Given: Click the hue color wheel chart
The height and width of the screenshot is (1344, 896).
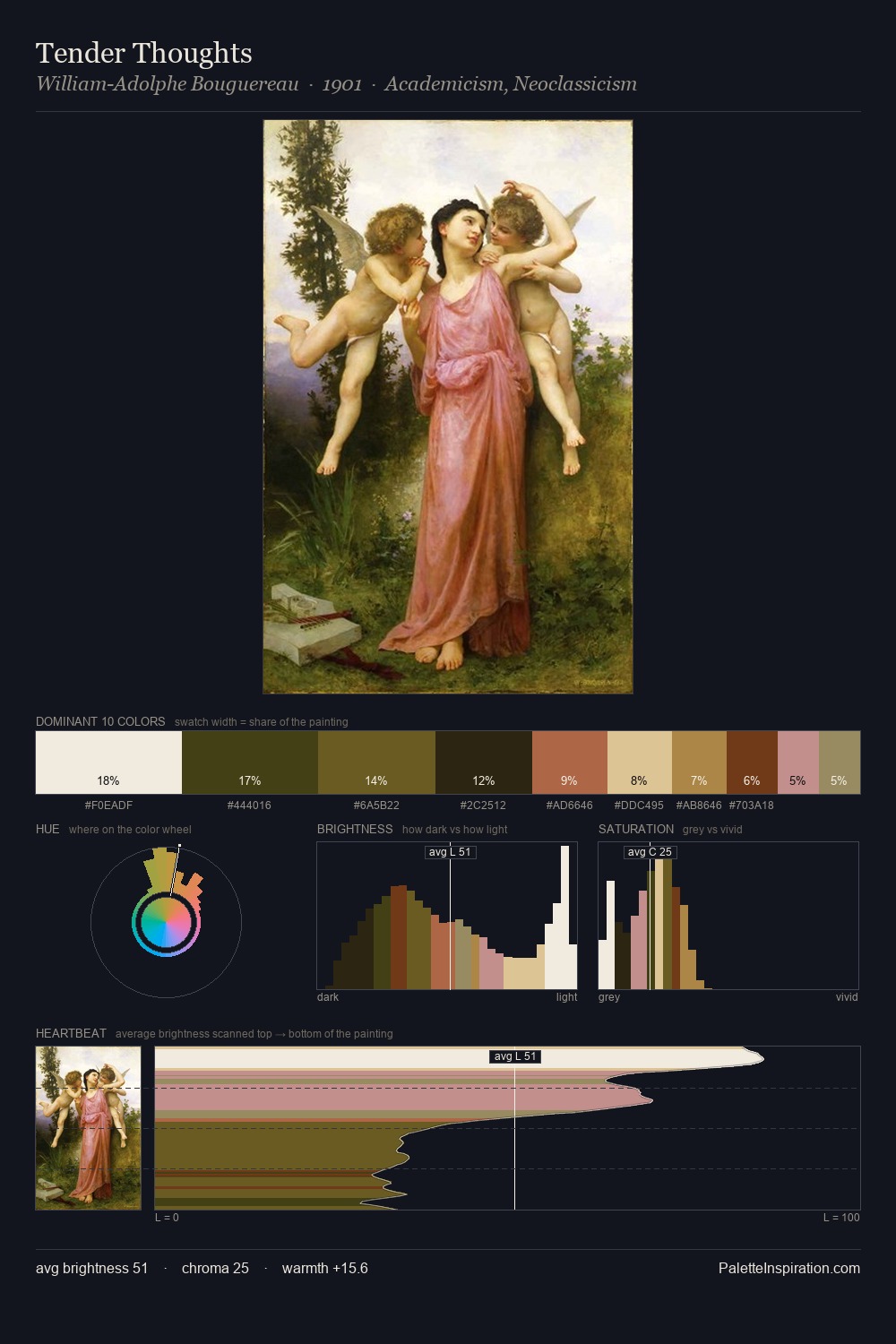Looking at the screenshot, I should [166, 922].
